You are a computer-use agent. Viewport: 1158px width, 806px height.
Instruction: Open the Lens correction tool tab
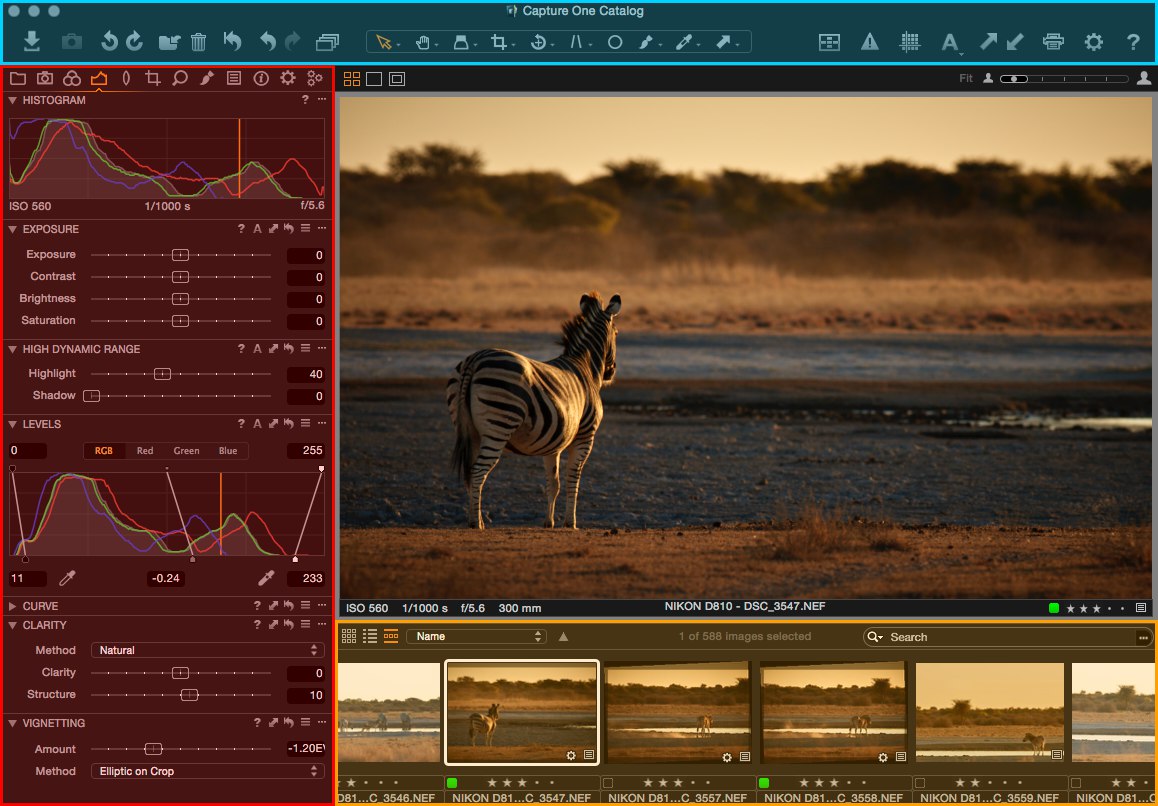pos(126,78)
